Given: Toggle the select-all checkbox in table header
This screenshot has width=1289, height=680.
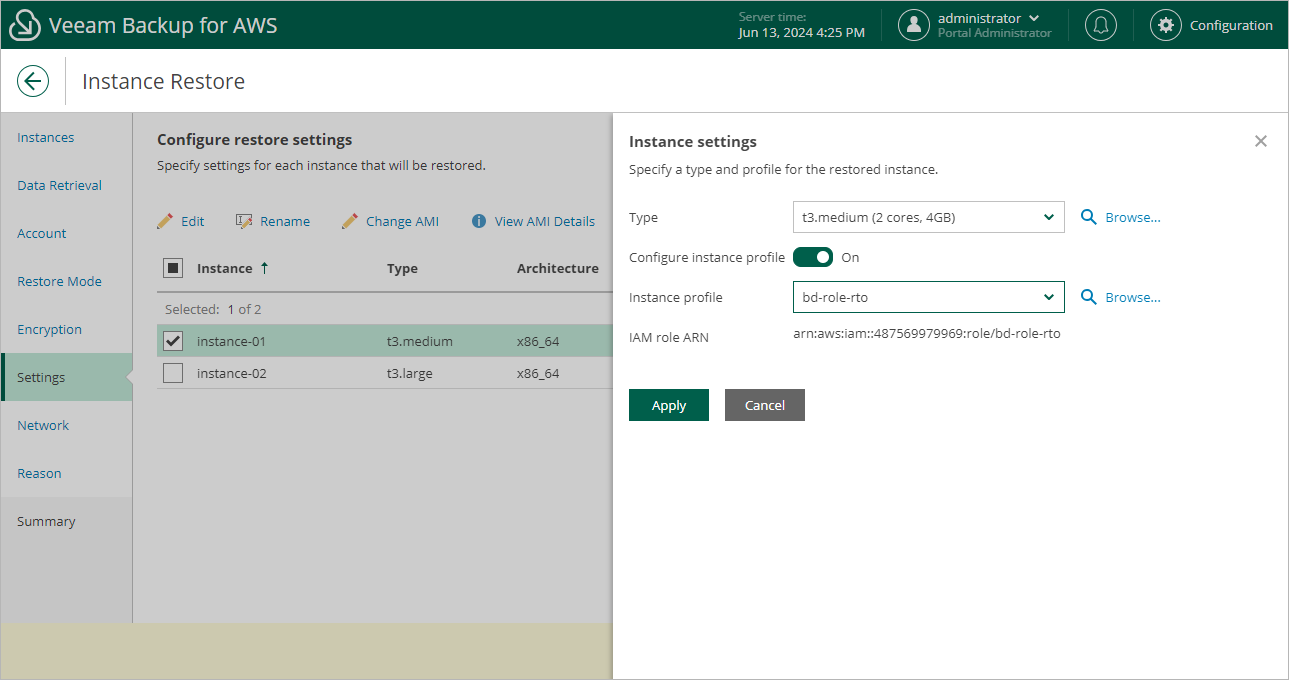Looking at the screenshot, I should [x=173, y=268].
